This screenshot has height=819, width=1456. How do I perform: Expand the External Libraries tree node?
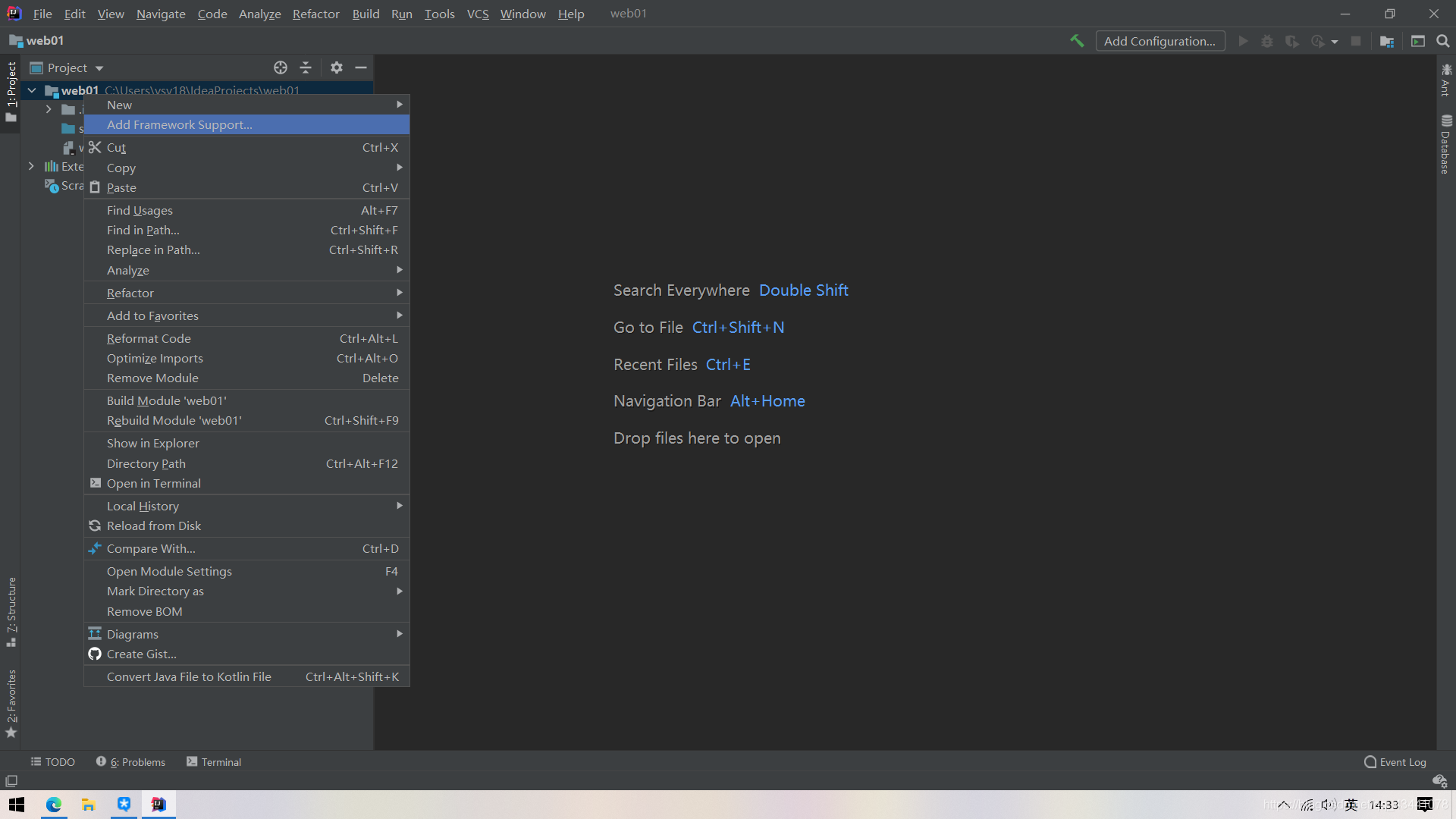coord(32,165)
